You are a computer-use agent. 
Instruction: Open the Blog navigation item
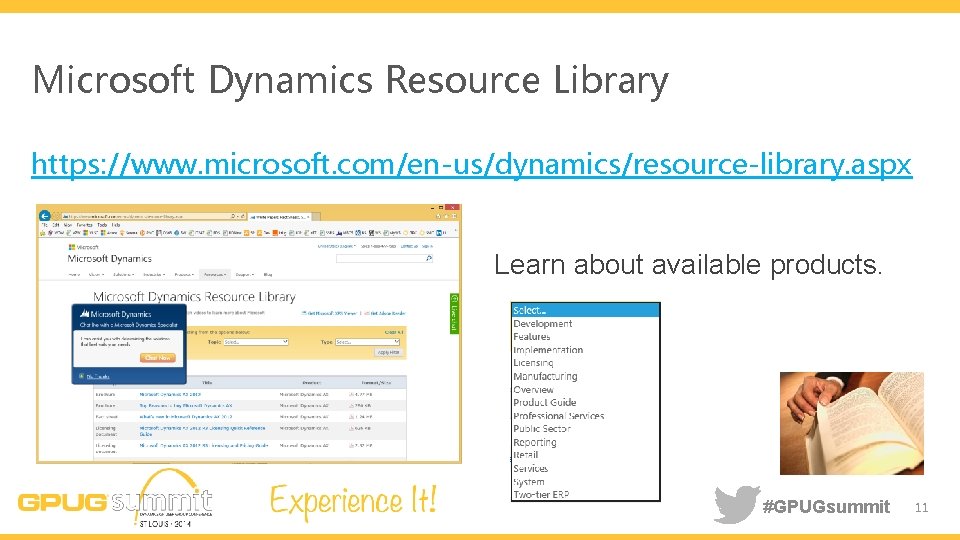click(x=268, y=274)
